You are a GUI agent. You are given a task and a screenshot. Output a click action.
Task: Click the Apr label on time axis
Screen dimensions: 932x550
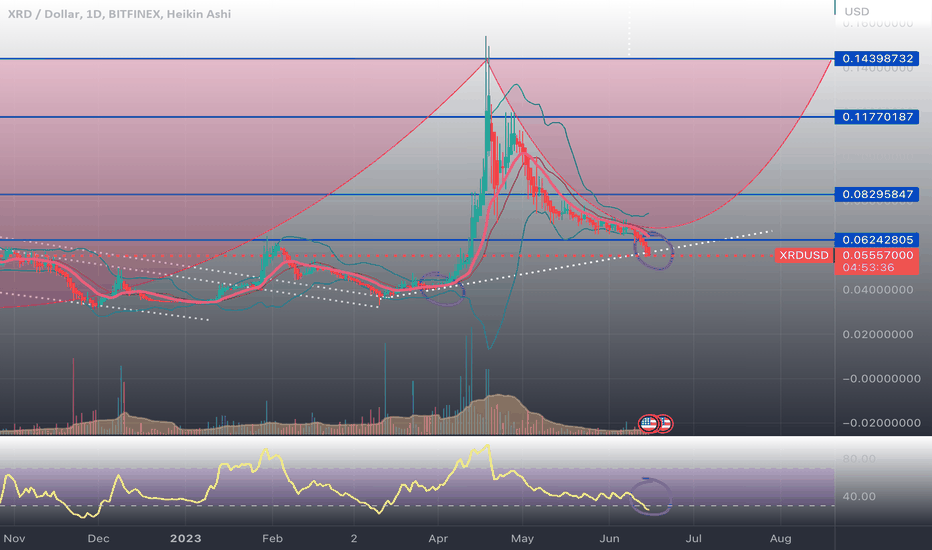tap(438, 539)
